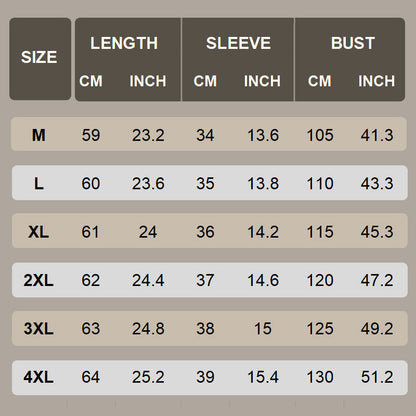Viewport: 416px width, 416px height.
Task: Select the 3XL size row label
Action: tap(39, 329)
